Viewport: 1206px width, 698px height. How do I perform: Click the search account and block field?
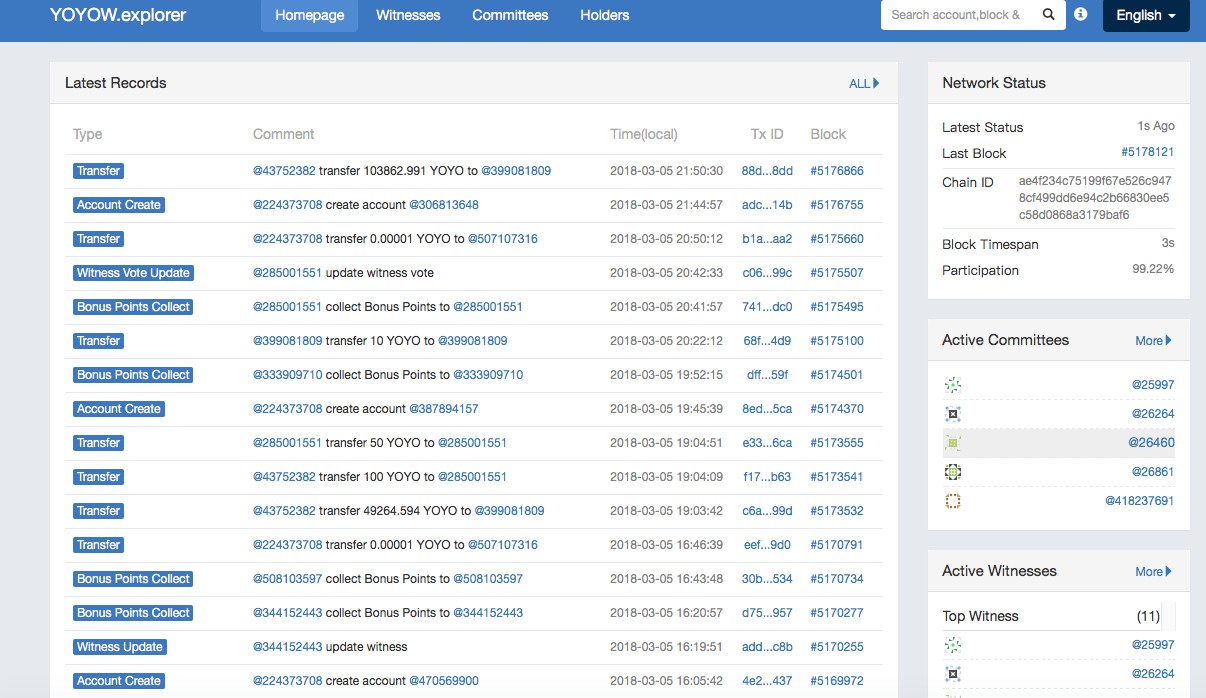pos(956,15)
